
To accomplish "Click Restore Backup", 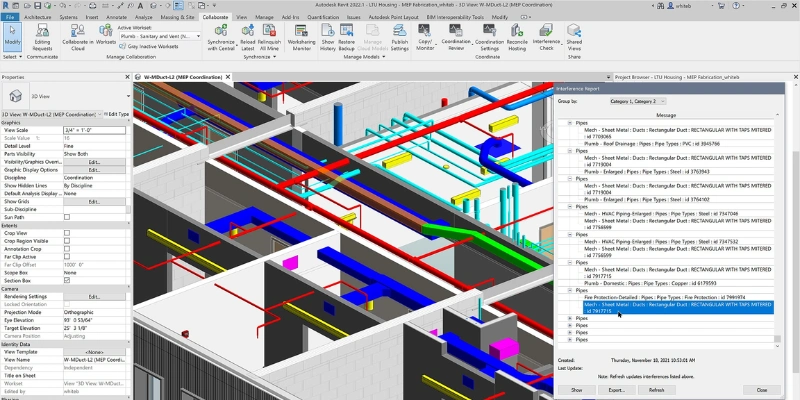I will coord(346,37).
